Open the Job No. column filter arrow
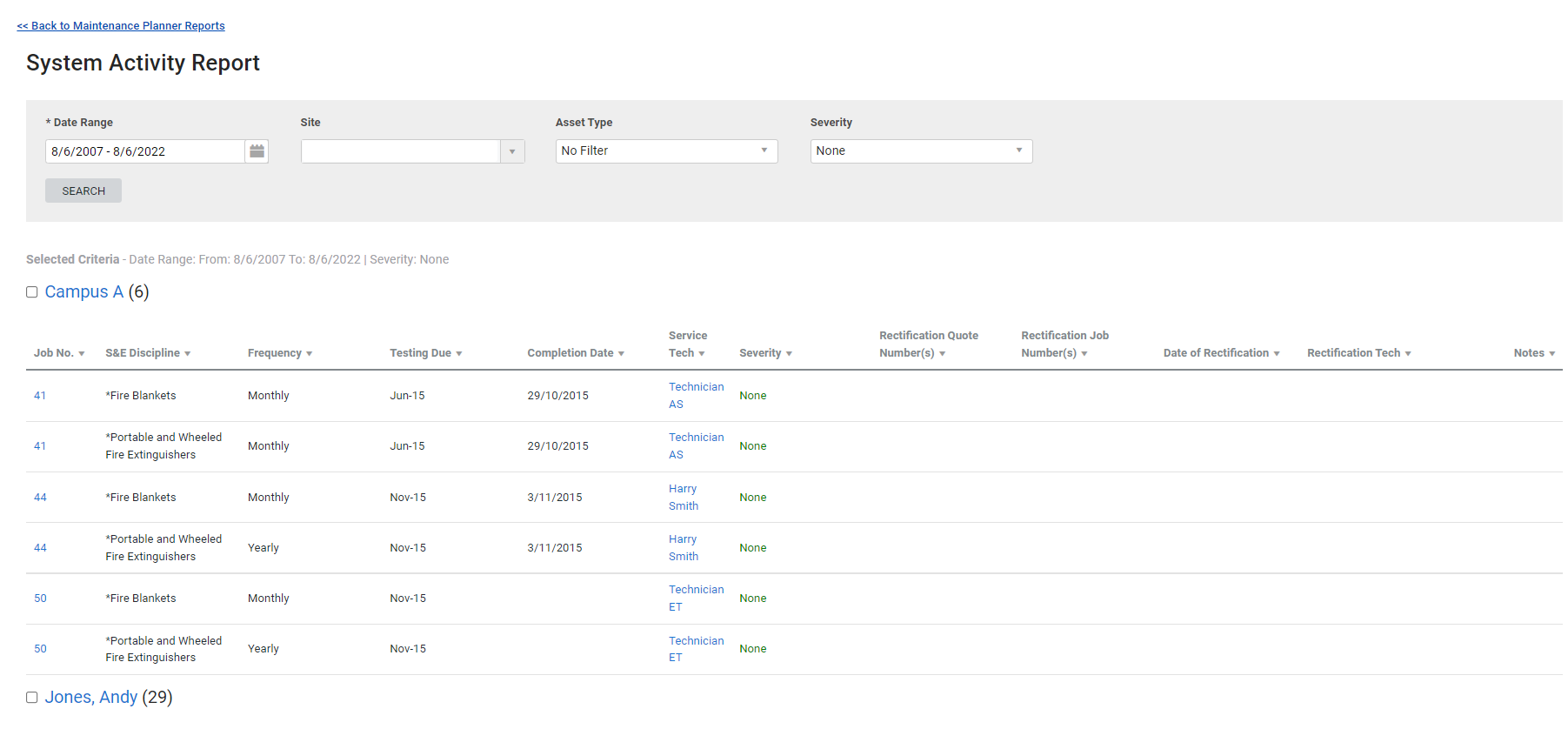Screen dimensions: 1568x729 pos(82,354)
